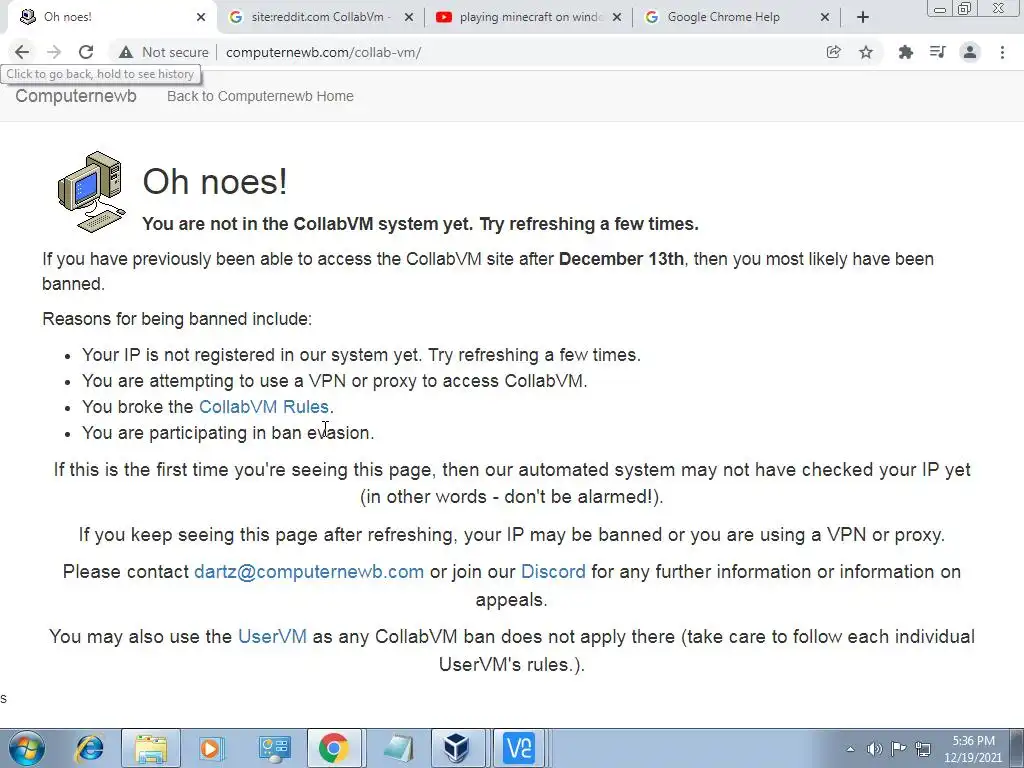Viewport: 1024px width, 768px height.
Task: Share this page icon
Action: click(833, 52)
